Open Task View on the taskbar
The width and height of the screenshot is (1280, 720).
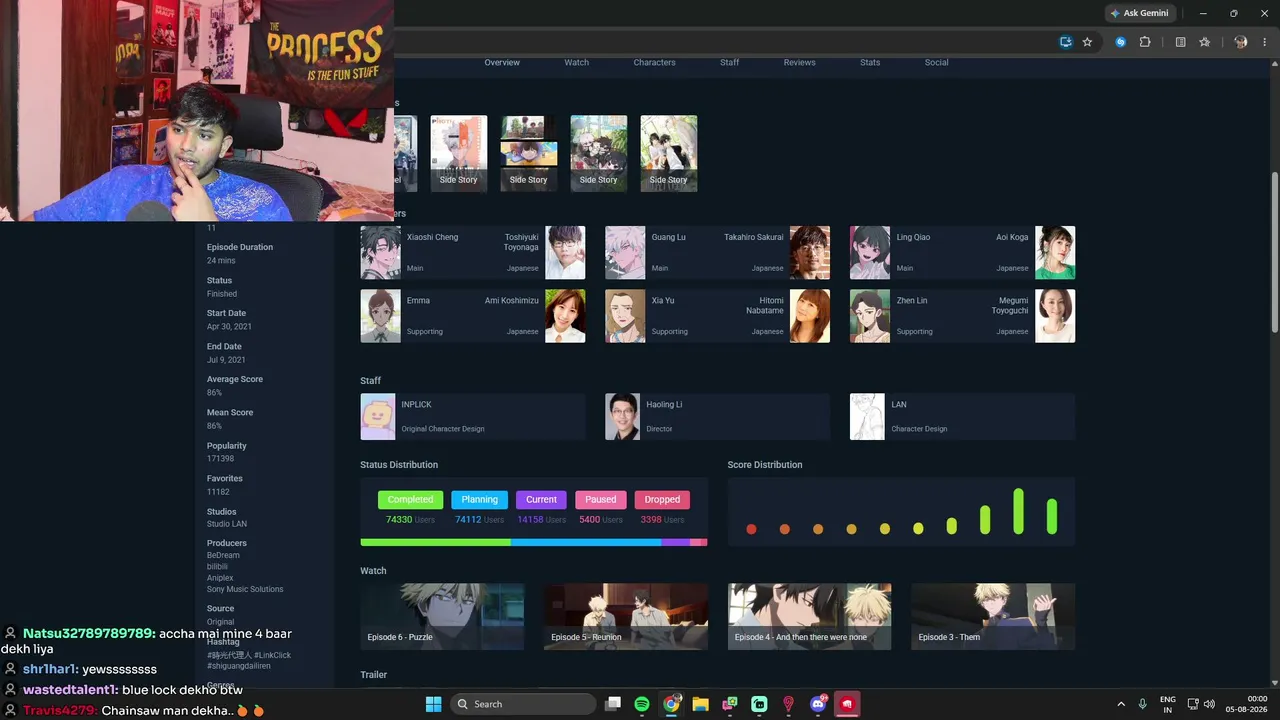tap(613, 704)
